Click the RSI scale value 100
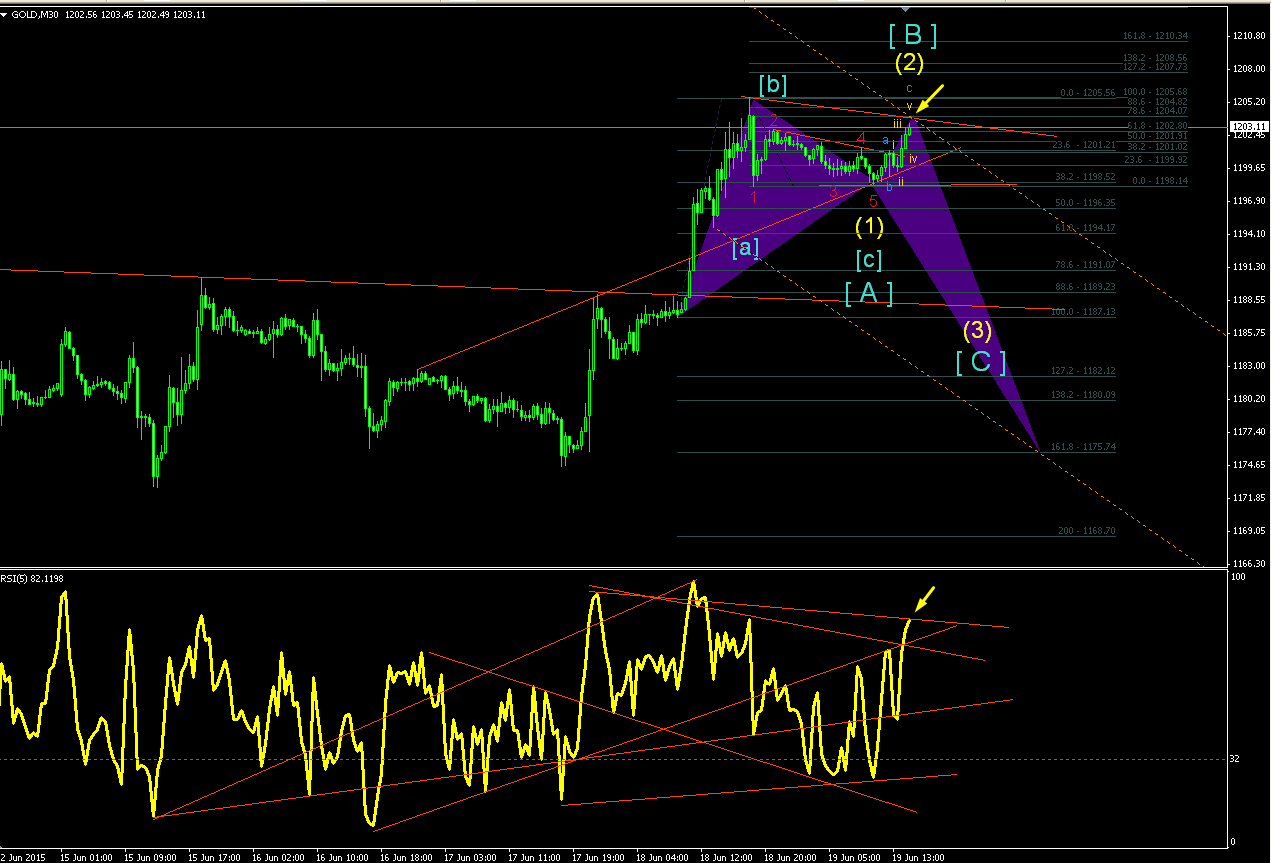1271x863 pixels. tap(1237, 578)
